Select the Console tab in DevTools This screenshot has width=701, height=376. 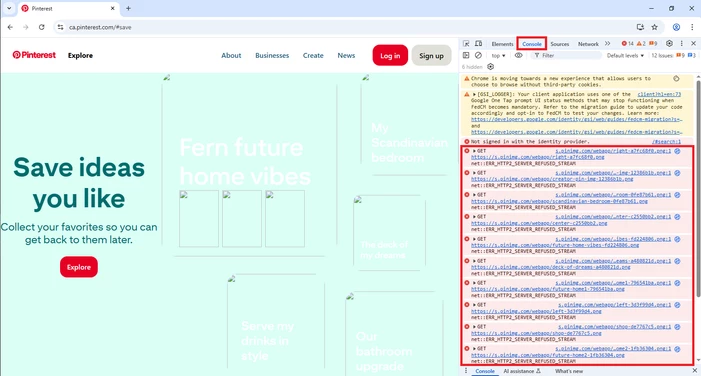click(x=532, y=44)
